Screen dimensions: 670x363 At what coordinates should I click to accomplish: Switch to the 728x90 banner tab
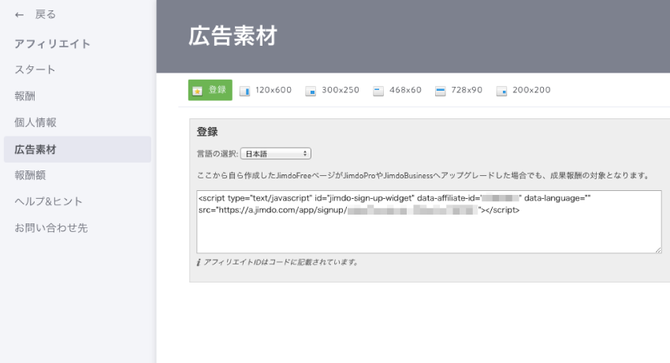458,90
